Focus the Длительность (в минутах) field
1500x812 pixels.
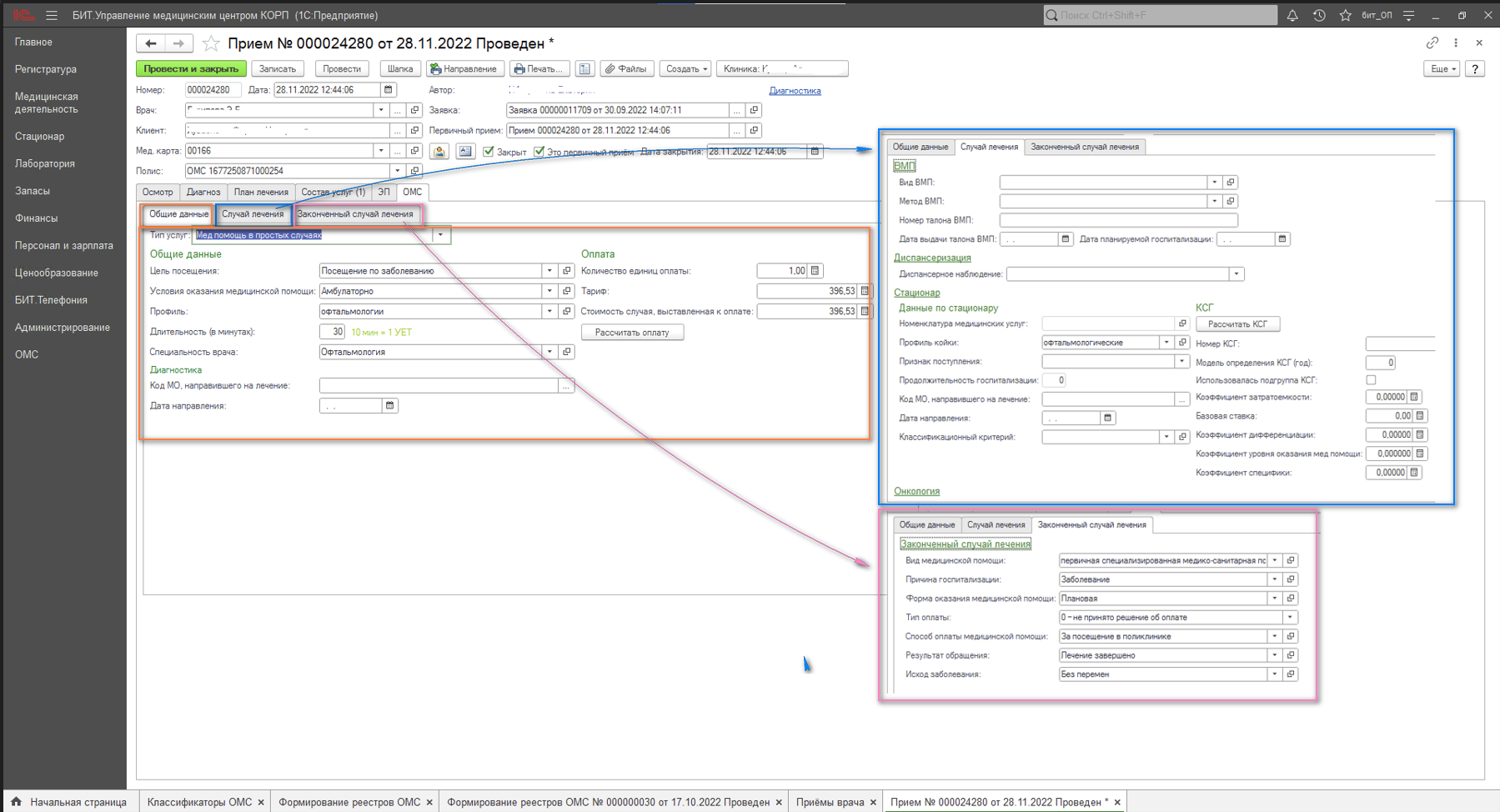(x=332, y=332)
